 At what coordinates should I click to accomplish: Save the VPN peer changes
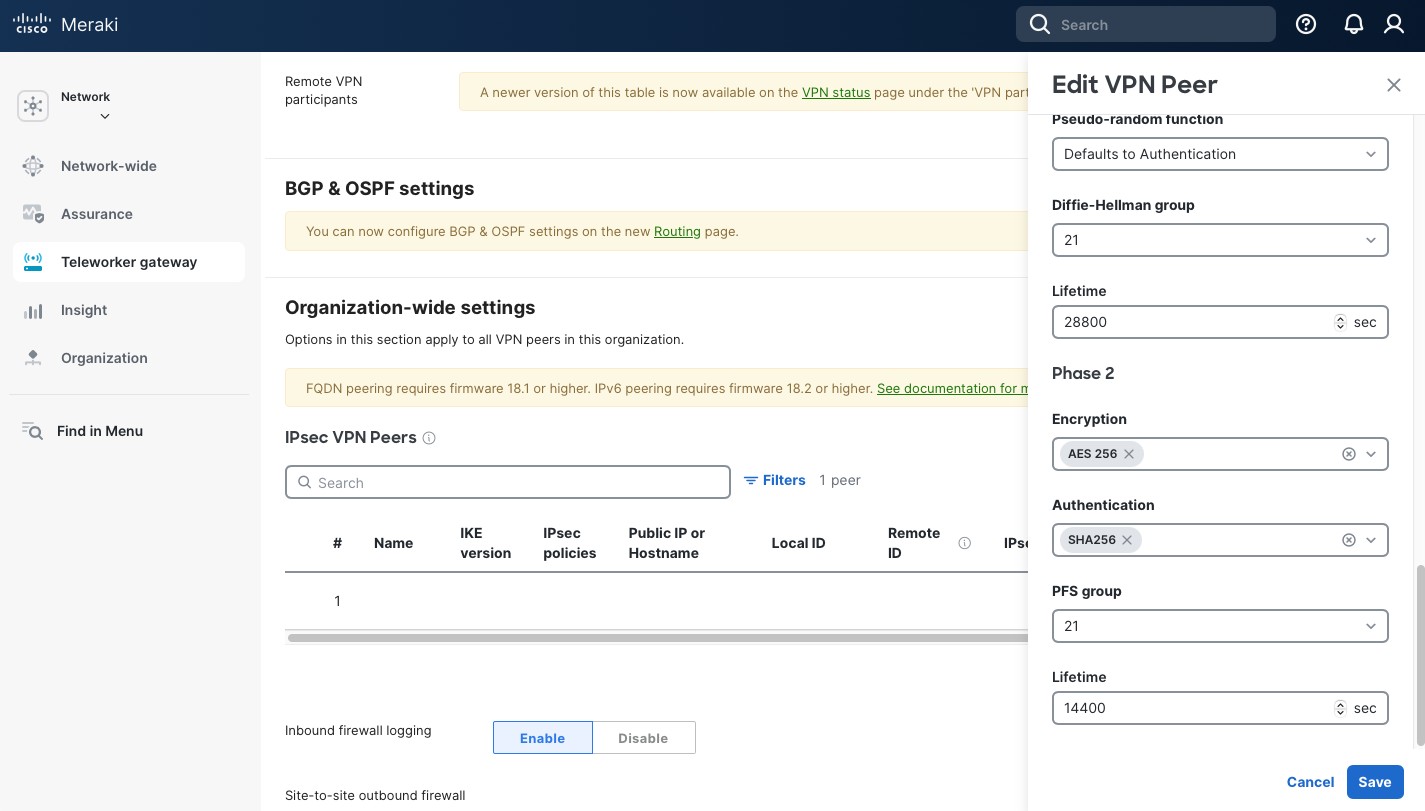[1374, 782]
